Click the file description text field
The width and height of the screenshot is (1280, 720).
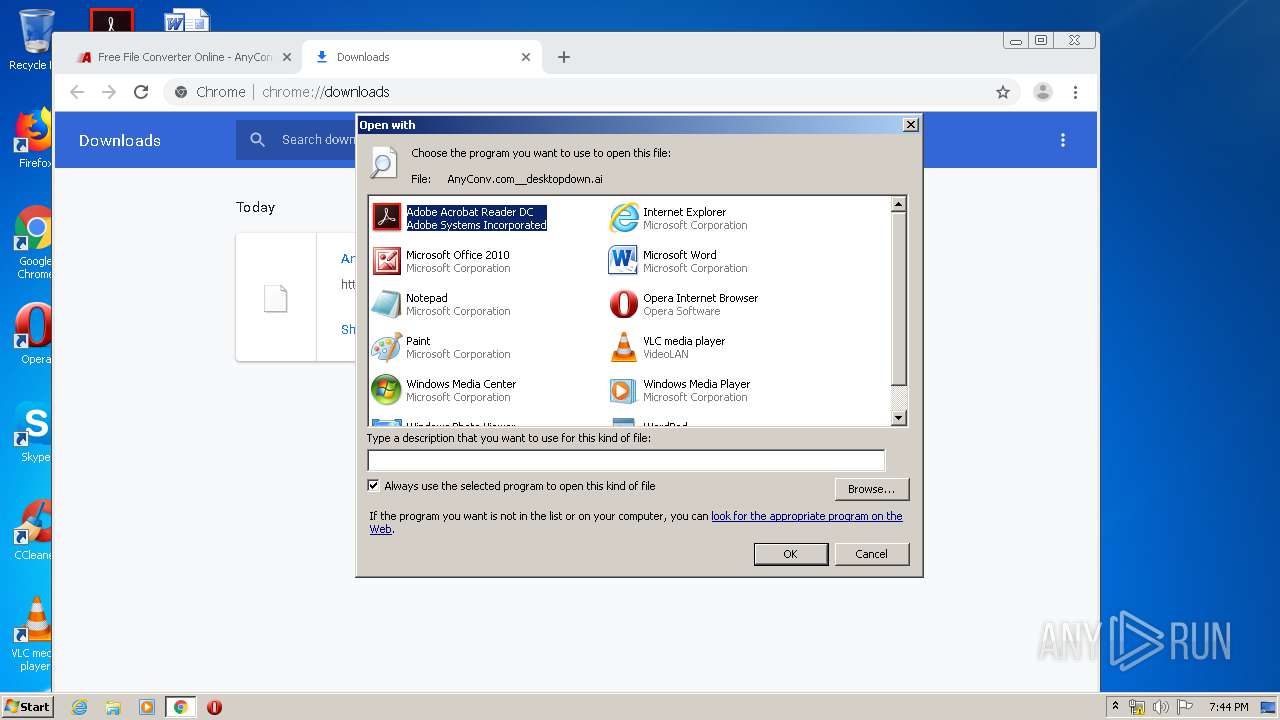pyautogui.click(x=626, y=460)
